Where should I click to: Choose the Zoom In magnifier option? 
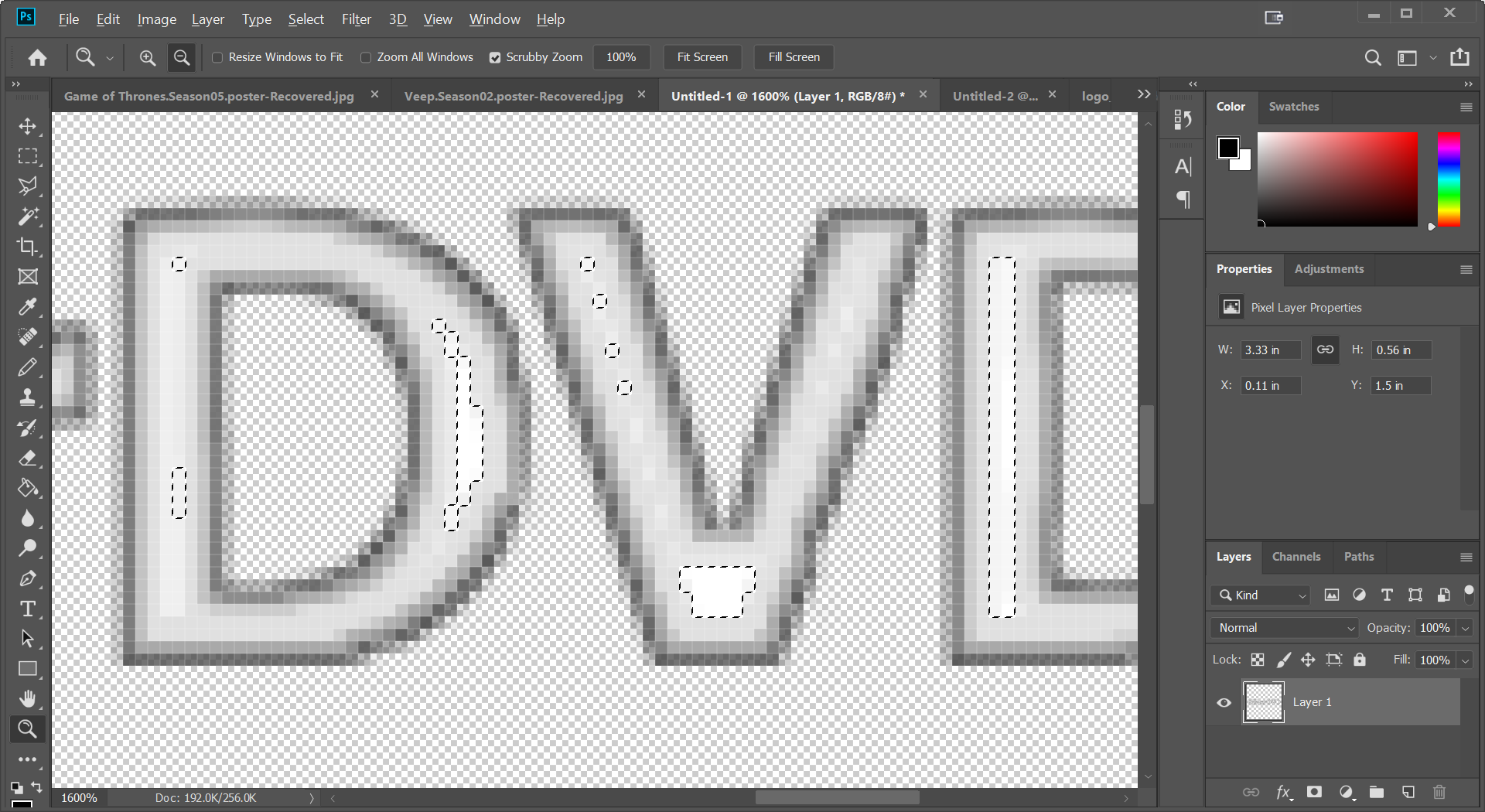147,57
